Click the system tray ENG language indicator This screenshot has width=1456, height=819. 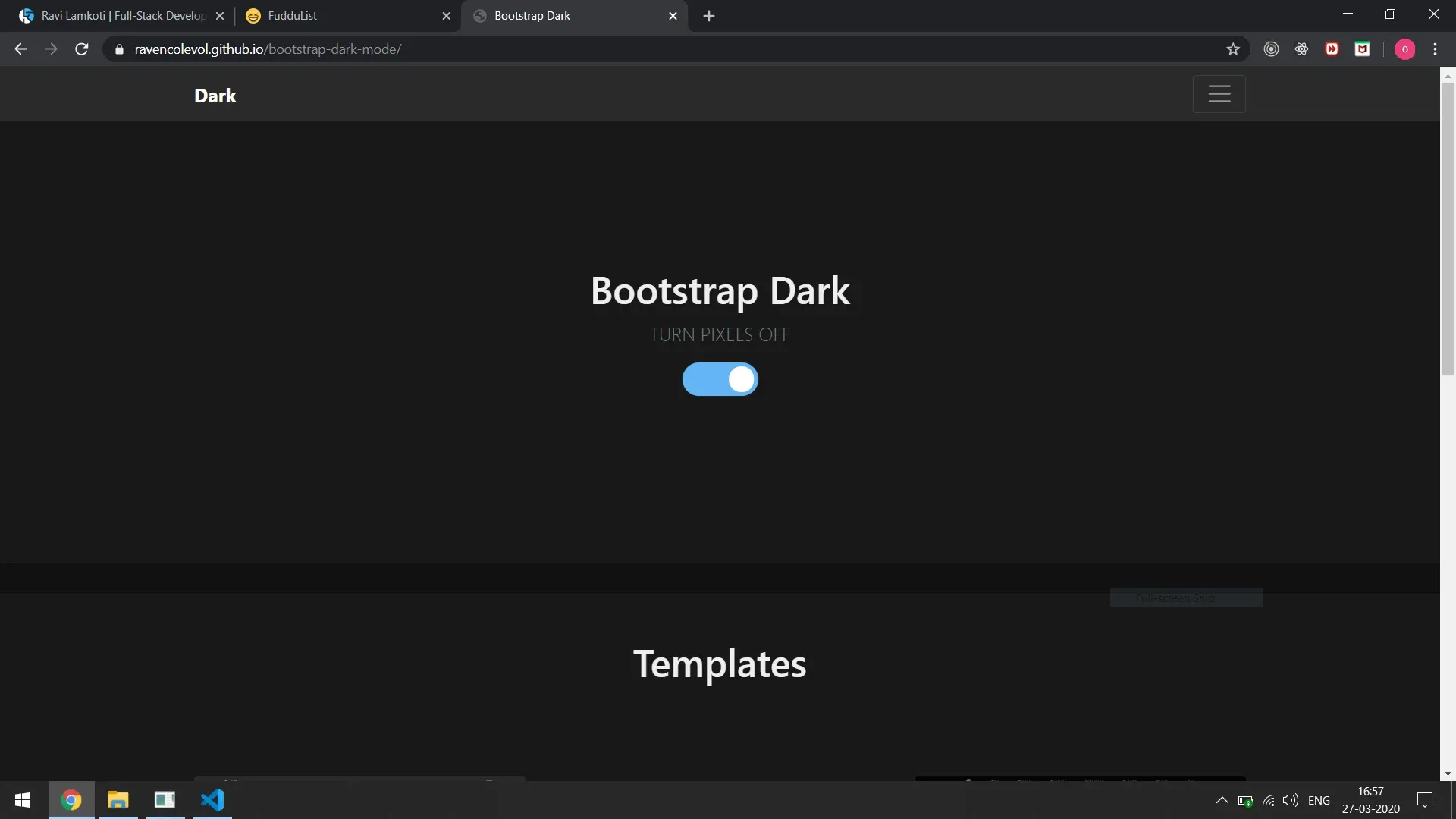1319,800
